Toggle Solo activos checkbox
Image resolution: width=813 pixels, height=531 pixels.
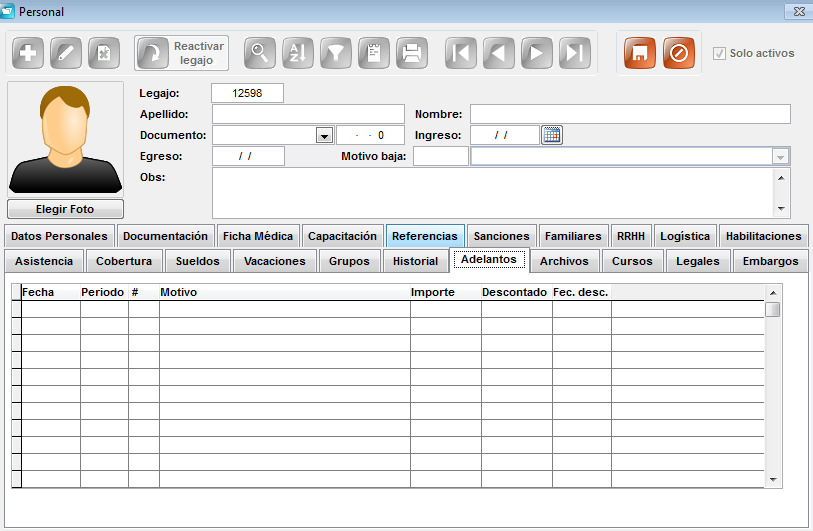tap(719, 53)
